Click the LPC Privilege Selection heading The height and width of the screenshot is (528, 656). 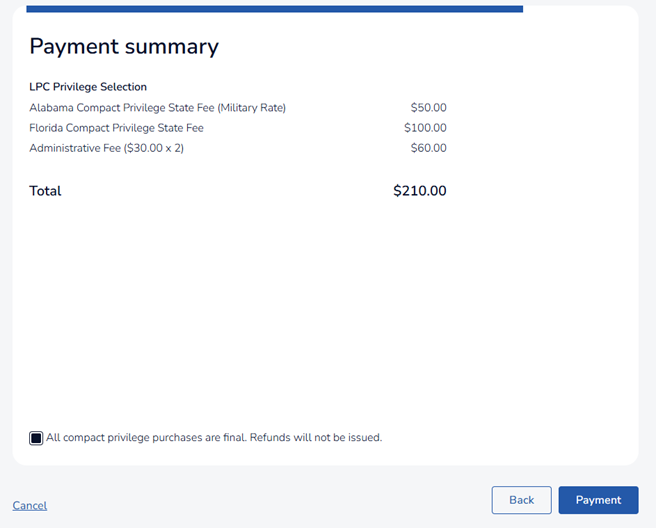88,87
